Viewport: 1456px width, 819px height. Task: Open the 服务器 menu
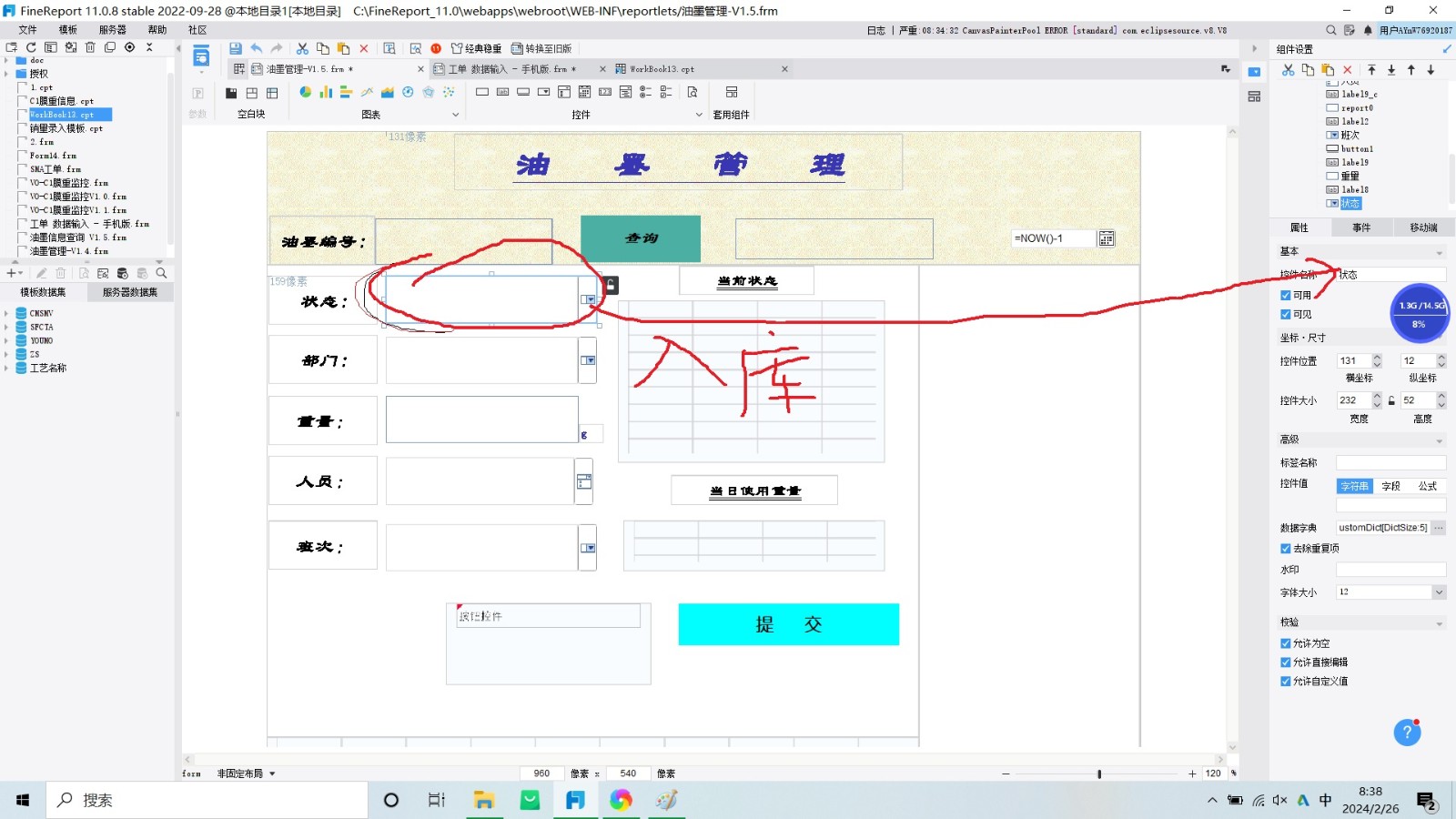coord(113,30)
